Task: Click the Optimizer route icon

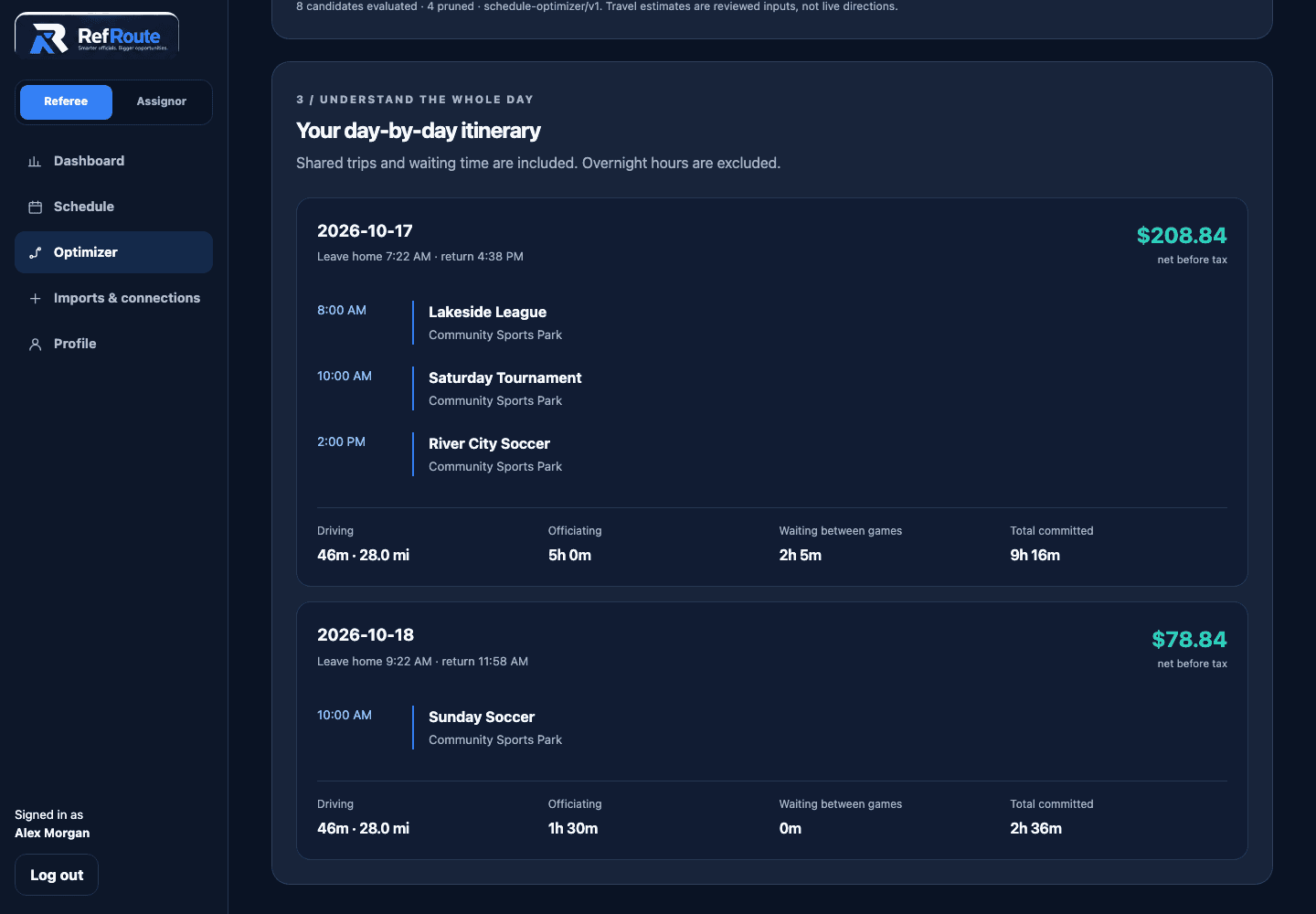Action: (35, 253)
